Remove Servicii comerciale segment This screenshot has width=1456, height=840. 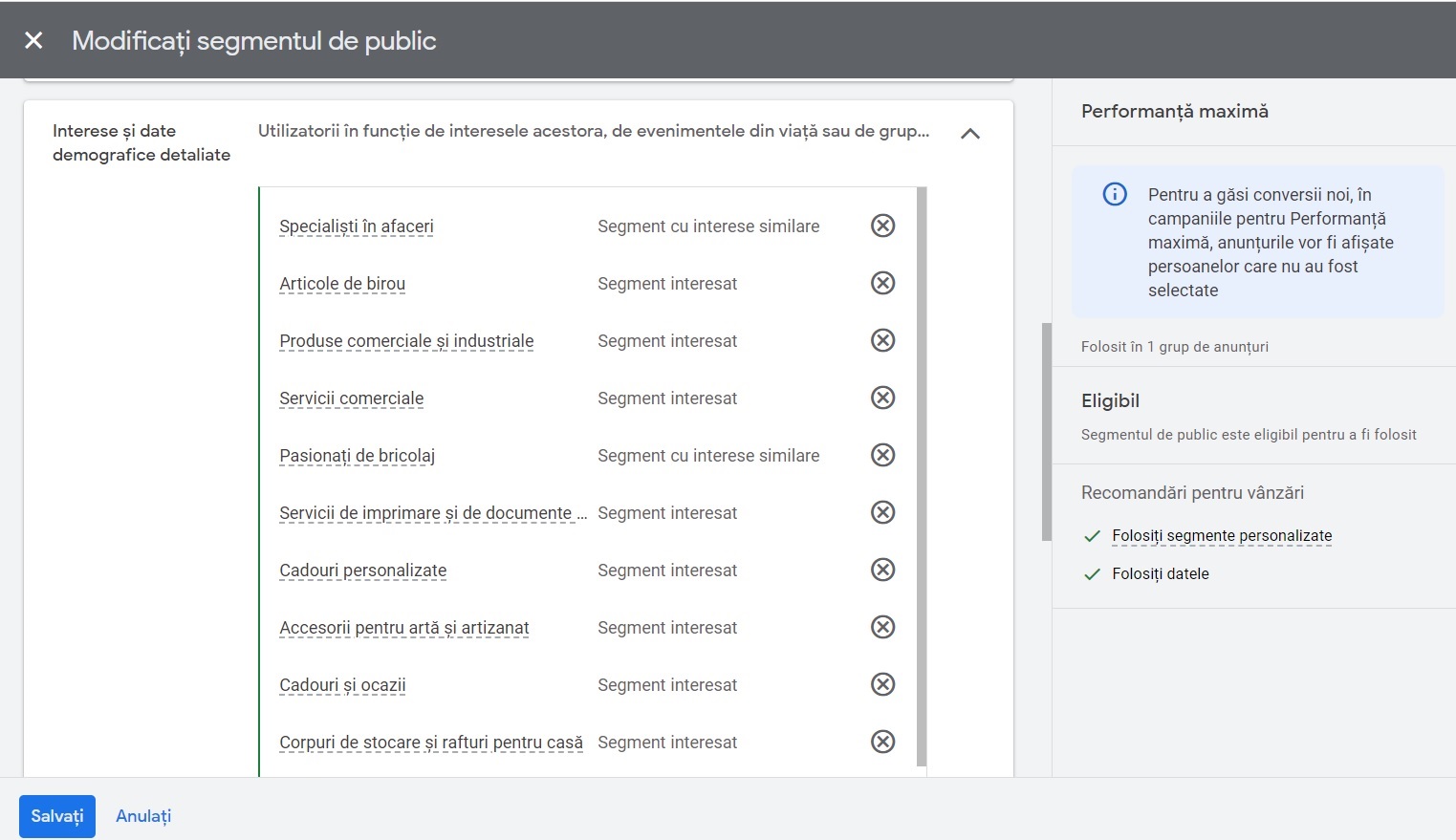click(x=882, y=398)
